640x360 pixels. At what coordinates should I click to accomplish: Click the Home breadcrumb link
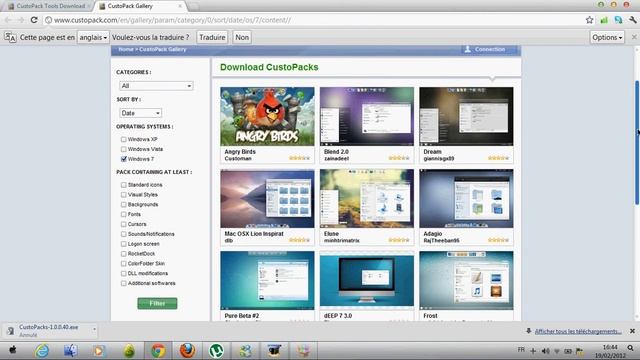126,49
